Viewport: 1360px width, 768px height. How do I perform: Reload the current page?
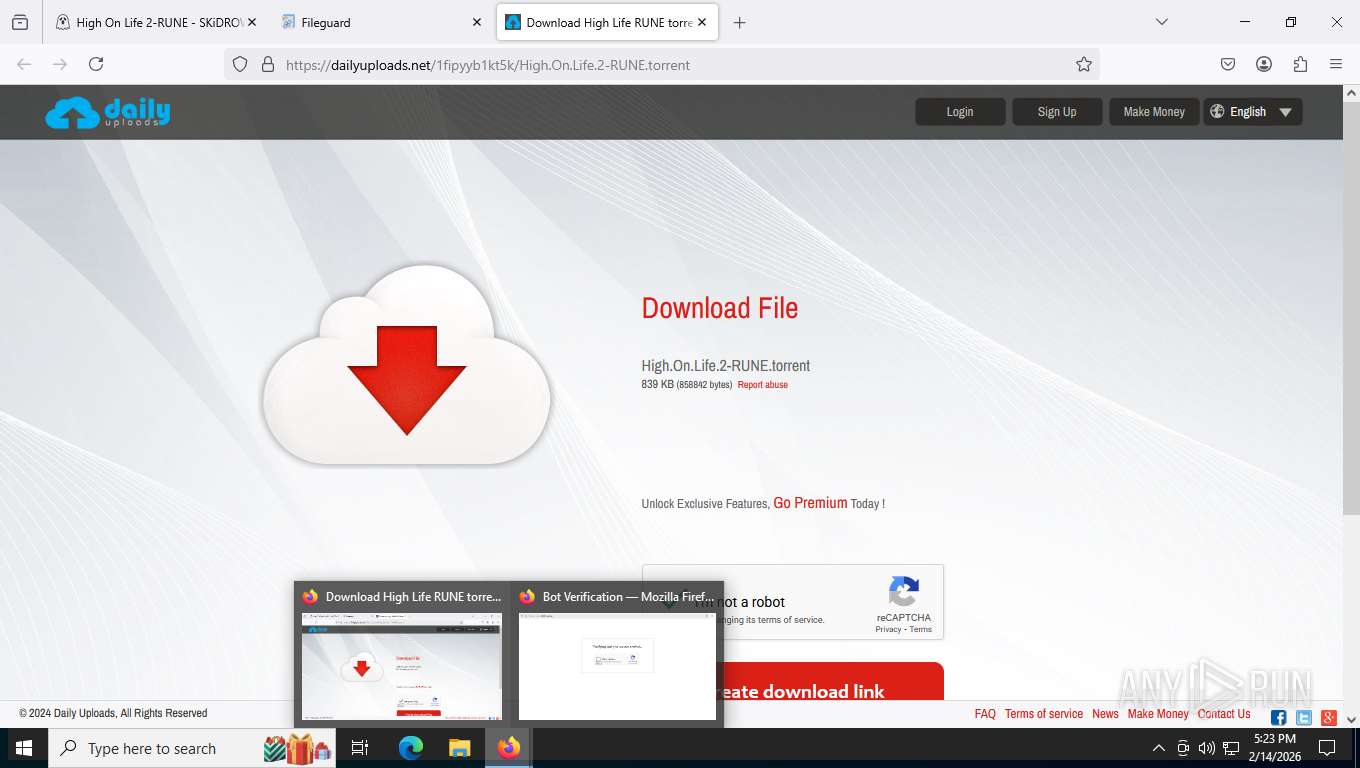point(96,64)
